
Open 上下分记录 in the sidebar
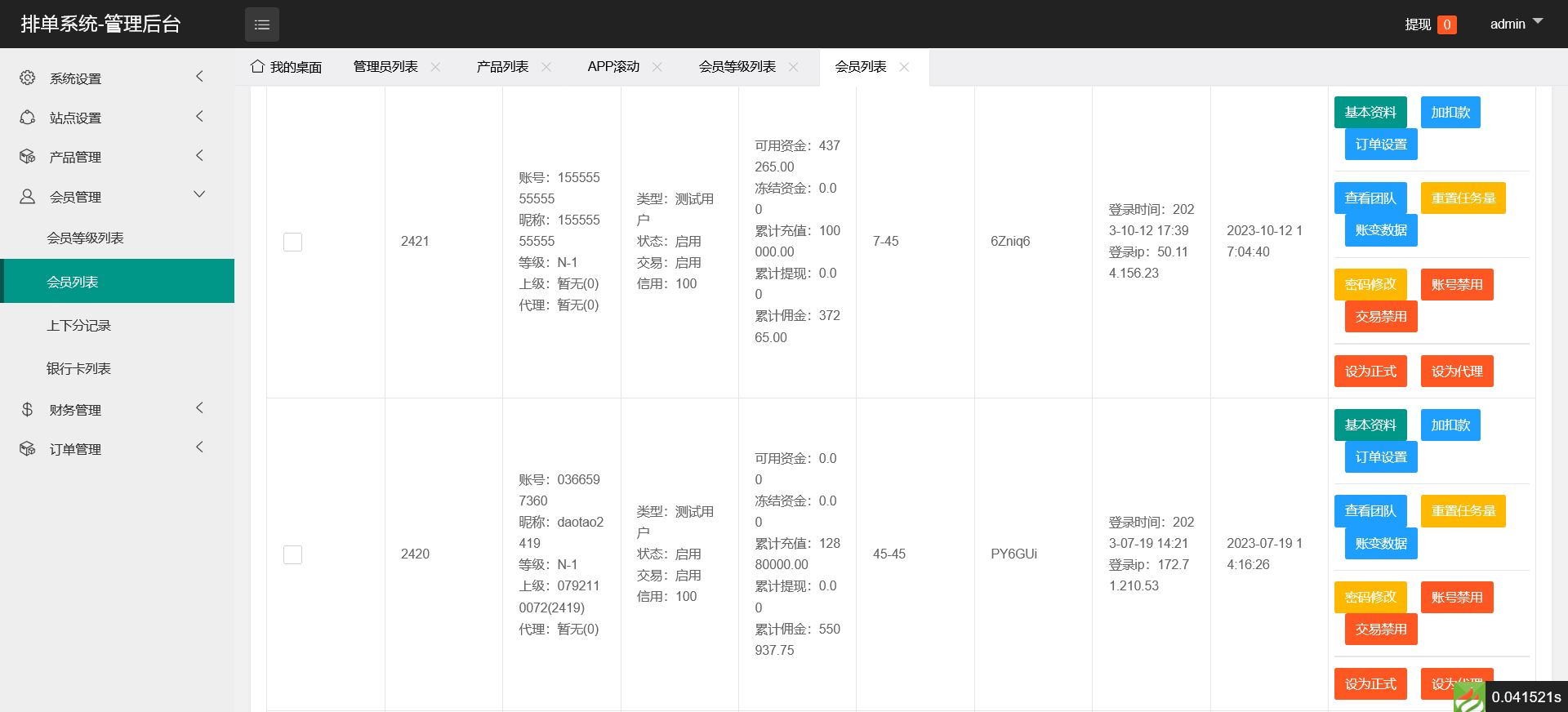click(x=78, y=326)
